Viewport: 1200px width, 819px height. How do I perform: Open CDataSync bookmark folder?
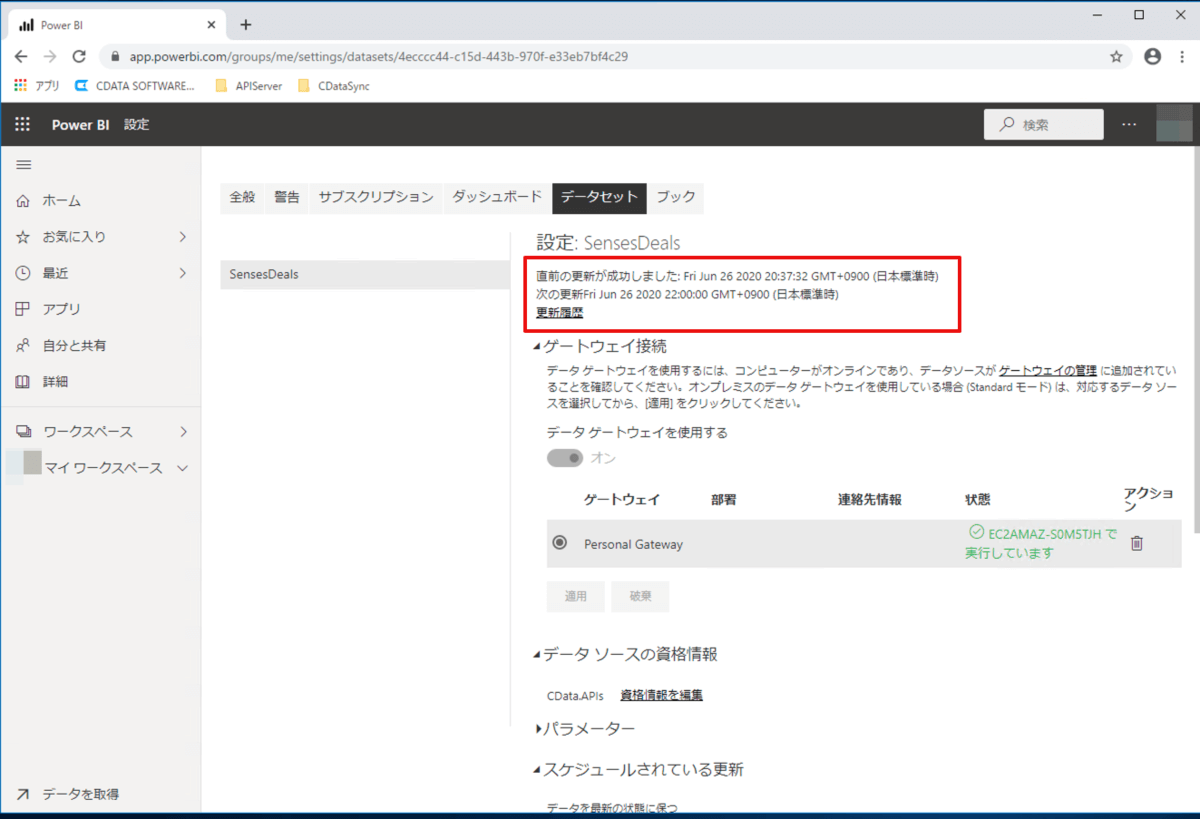[x=334, y=86]
